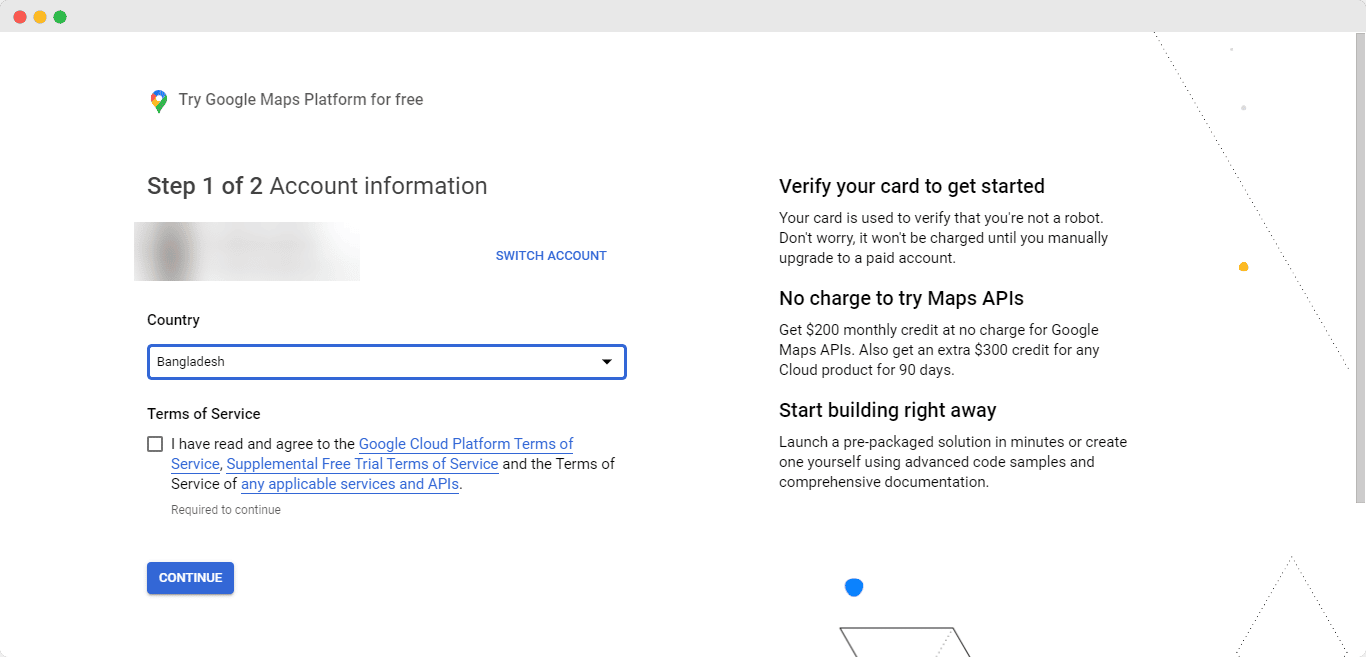Click SWITCH ACCOUNT link
Image resolution: width=1366 pixels, height=657 pixels.
[551, 256]
